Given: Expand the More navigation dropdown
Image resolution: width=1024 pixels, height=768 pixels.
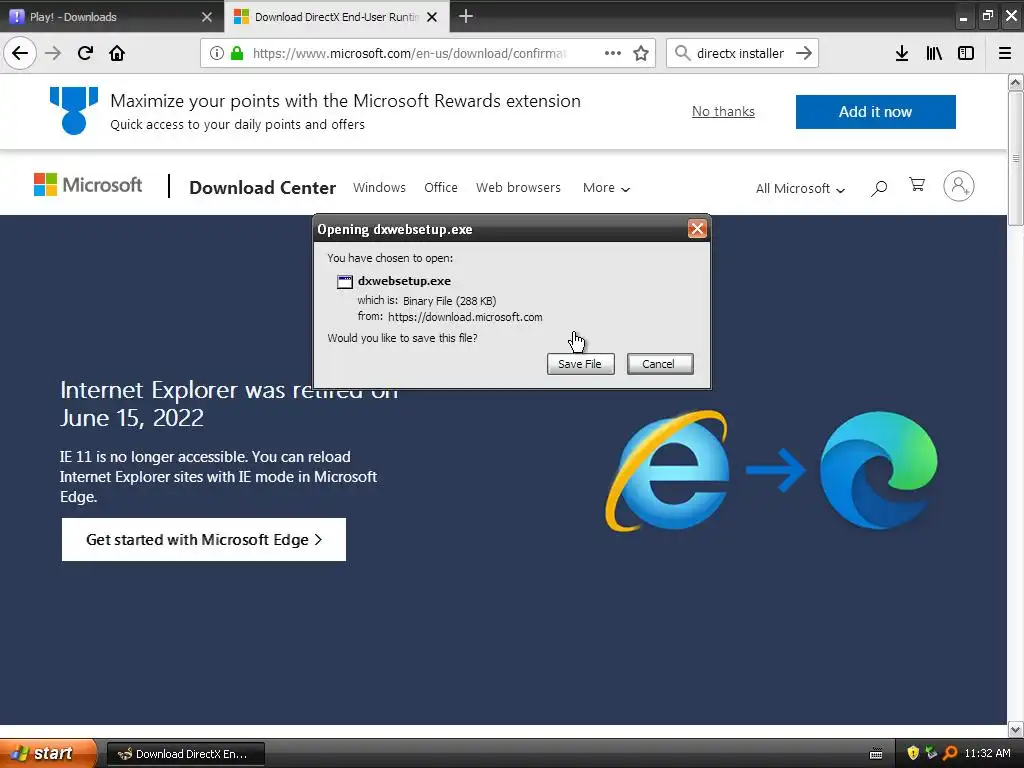Looking at the screenshot, I should coord(606,188).
